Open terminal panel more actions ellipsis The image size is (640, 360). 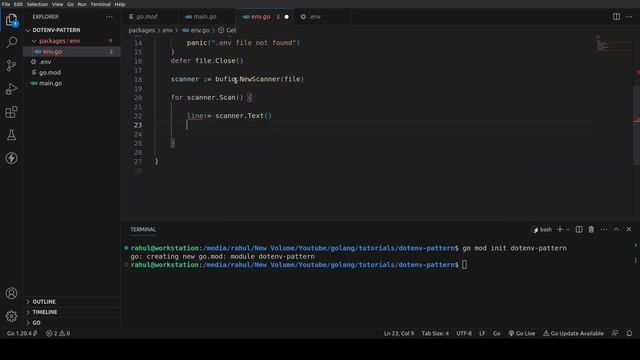(604, 229)
